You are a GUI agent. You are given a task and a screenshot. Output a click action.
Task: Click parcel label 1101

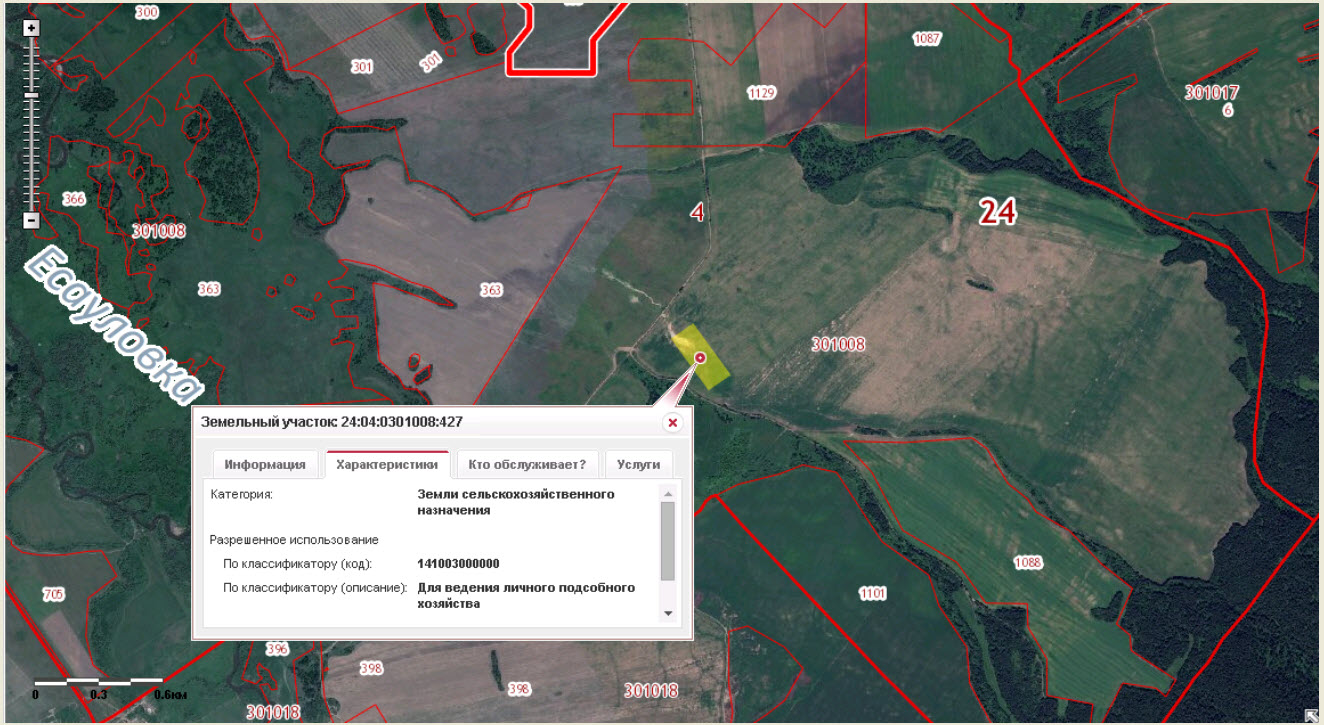point(872,594)
